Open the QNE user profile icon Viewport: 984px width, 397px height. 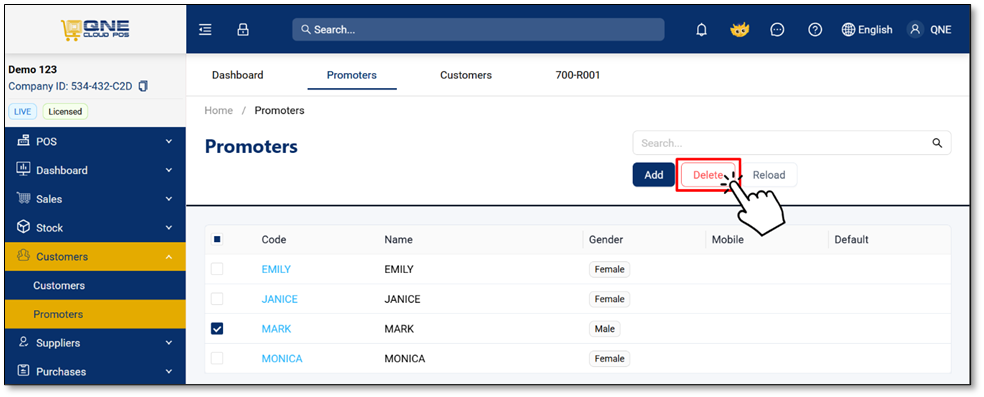point(916,29)
